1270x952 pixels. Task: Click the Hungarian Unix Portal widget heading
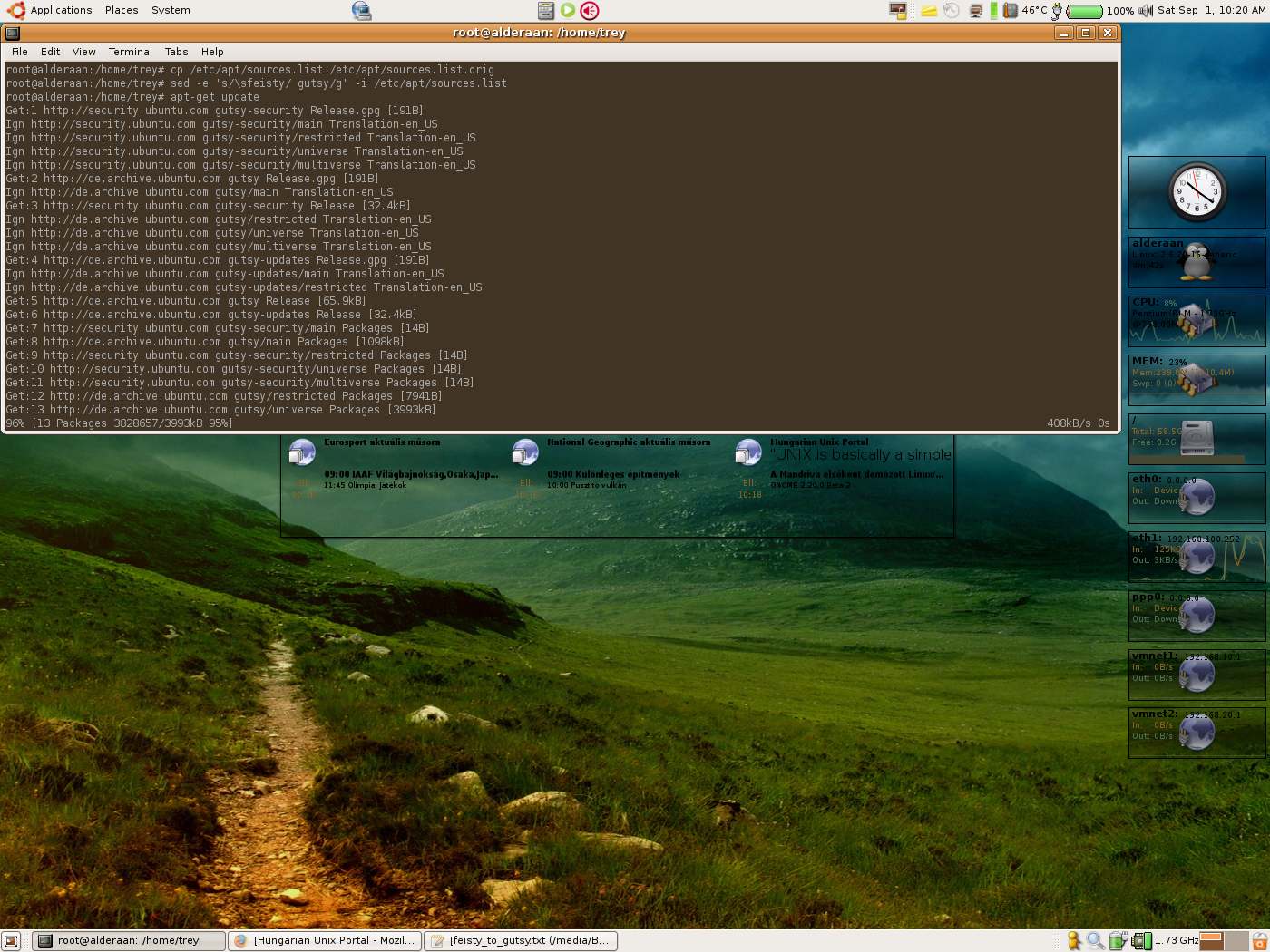point(819,442)
